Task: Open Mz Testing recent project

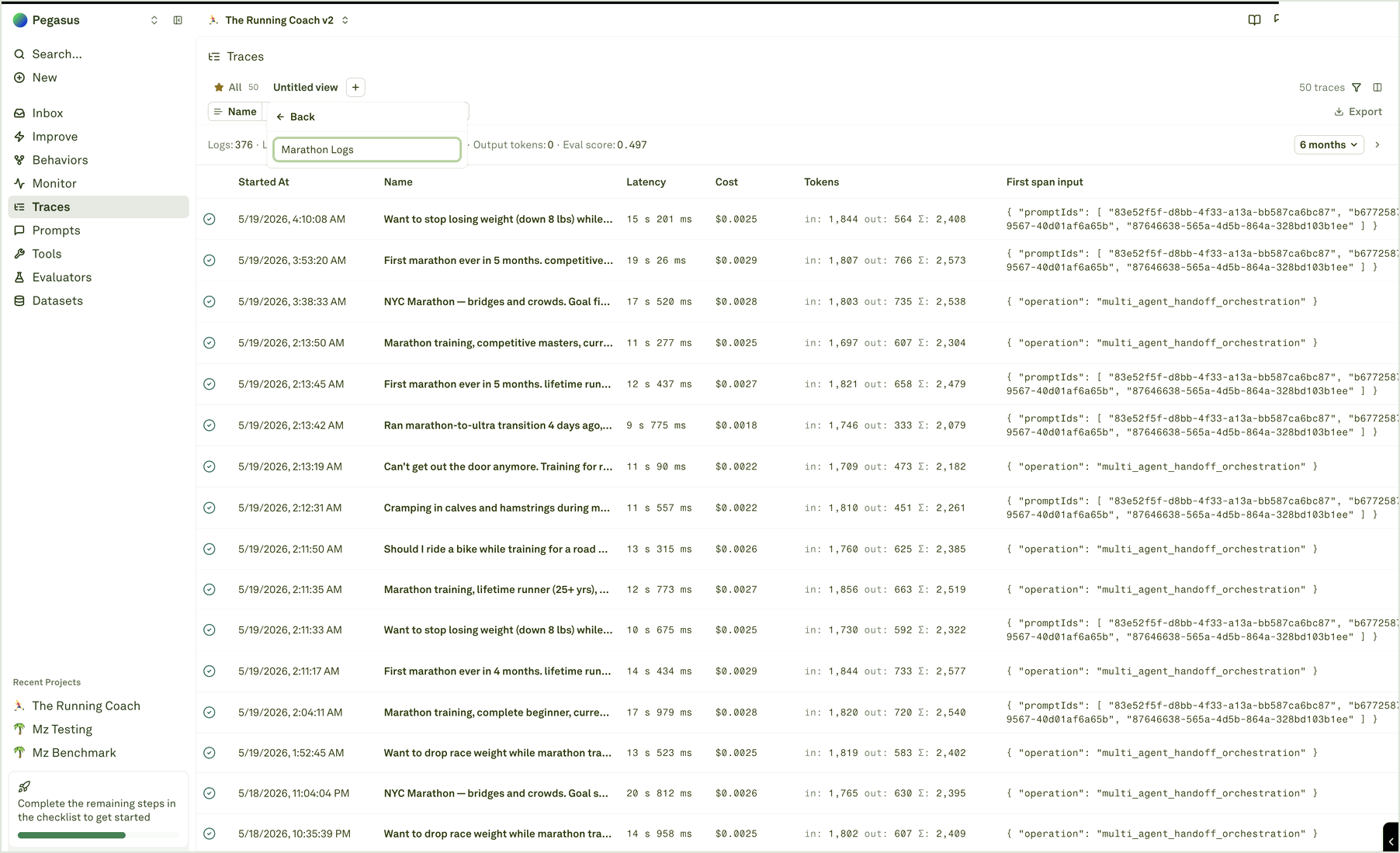Action: (99, 729)
